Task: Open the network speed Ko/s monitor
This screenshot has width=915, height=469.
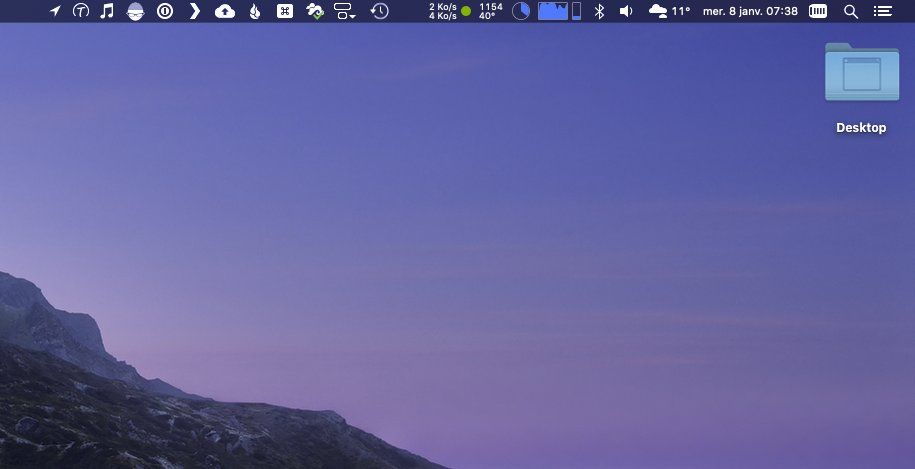Action: click(443, 11)
